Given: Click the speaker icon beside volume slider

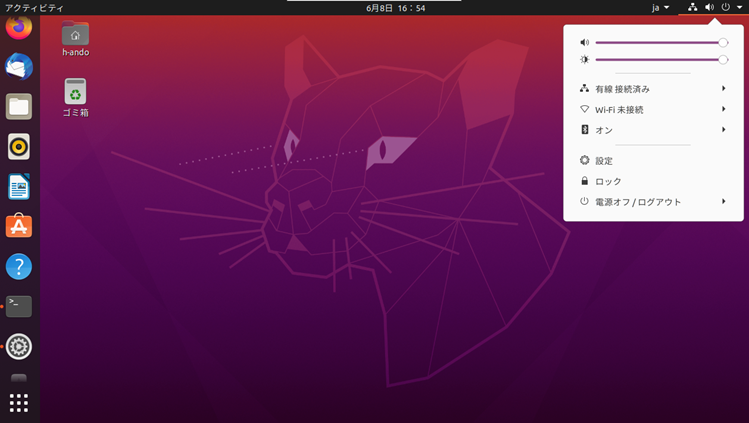Looking at the screenshot, I should pos(584,42).
